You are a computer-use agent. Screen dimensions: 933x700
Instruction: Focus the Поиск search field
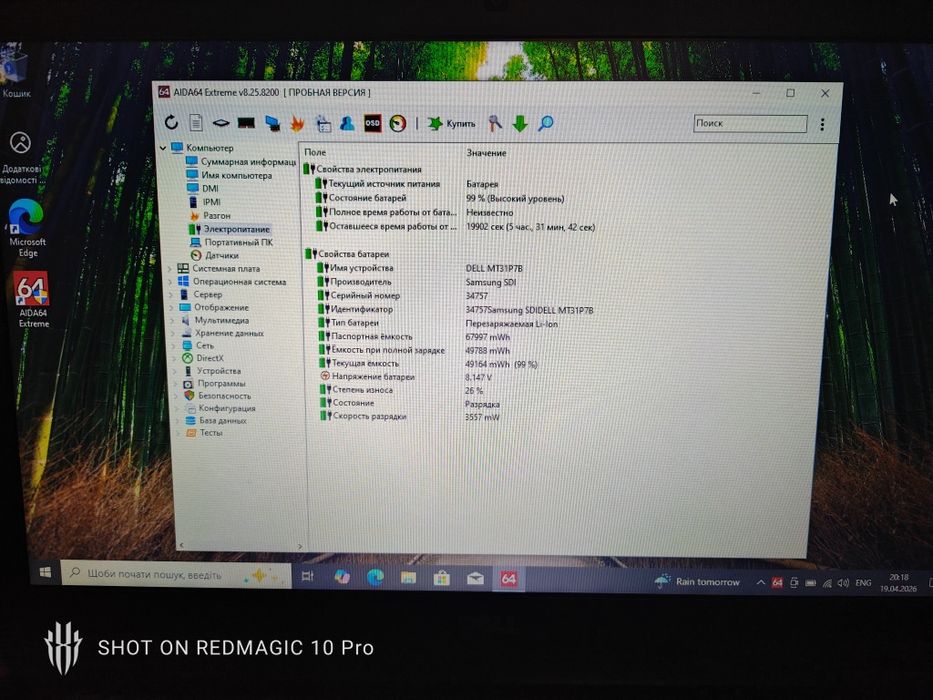coord(750,123)
